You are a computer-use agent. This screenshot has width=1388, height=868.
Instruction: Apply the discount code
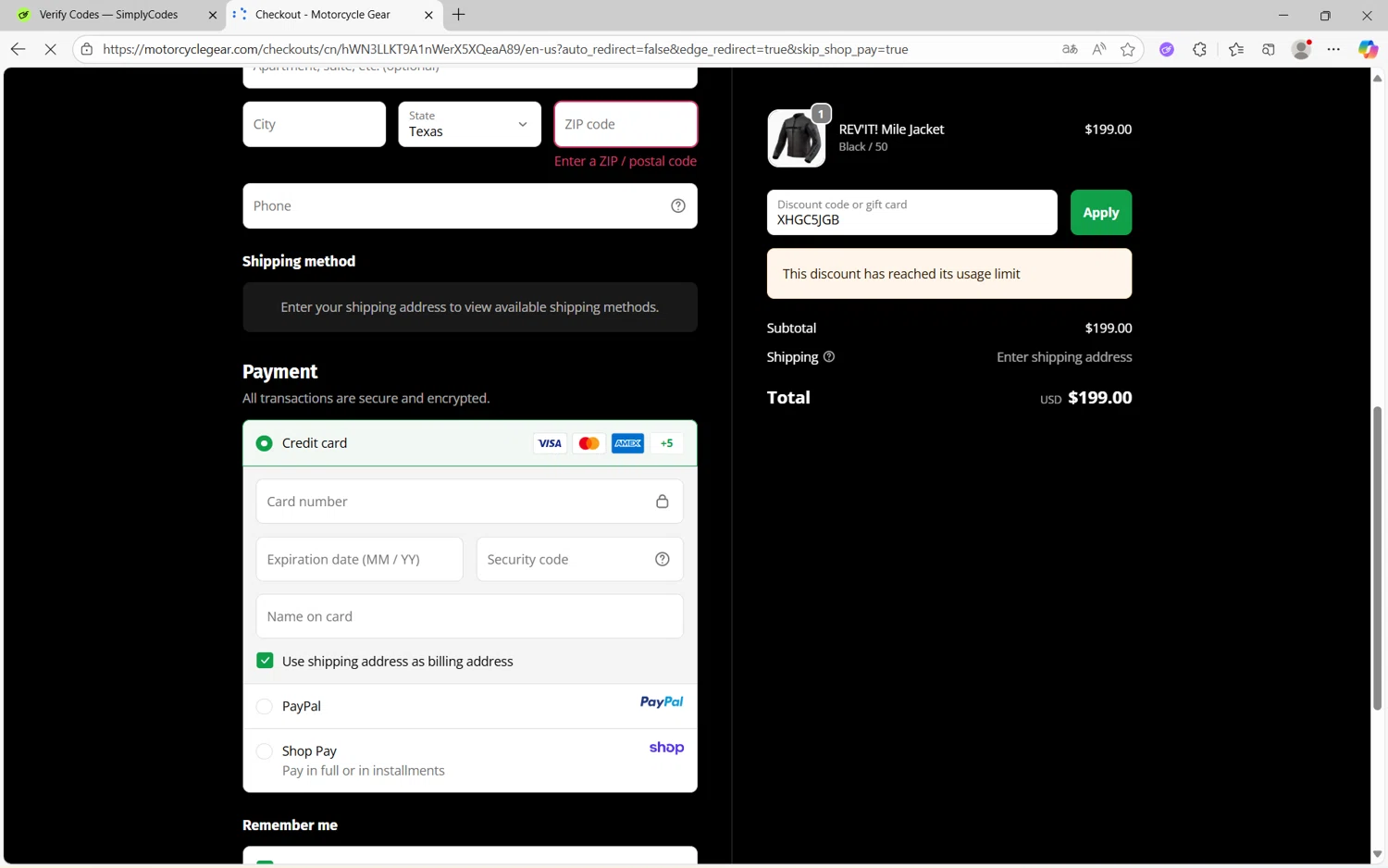click(x=1101, y=213)
